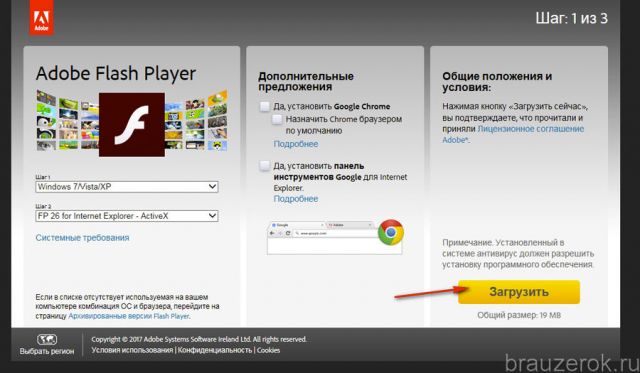Click the world map region icon
The image size is (640, 373).
[47, 340]
